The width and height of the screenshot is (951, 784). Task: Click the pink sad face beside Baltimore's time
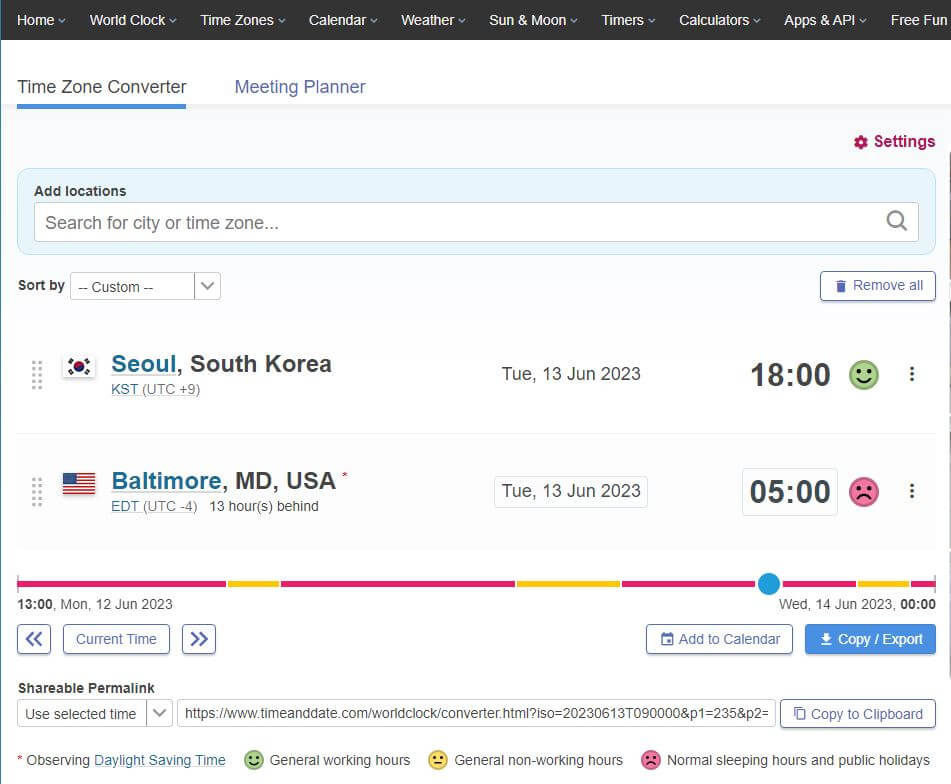[x=863, y=491]
